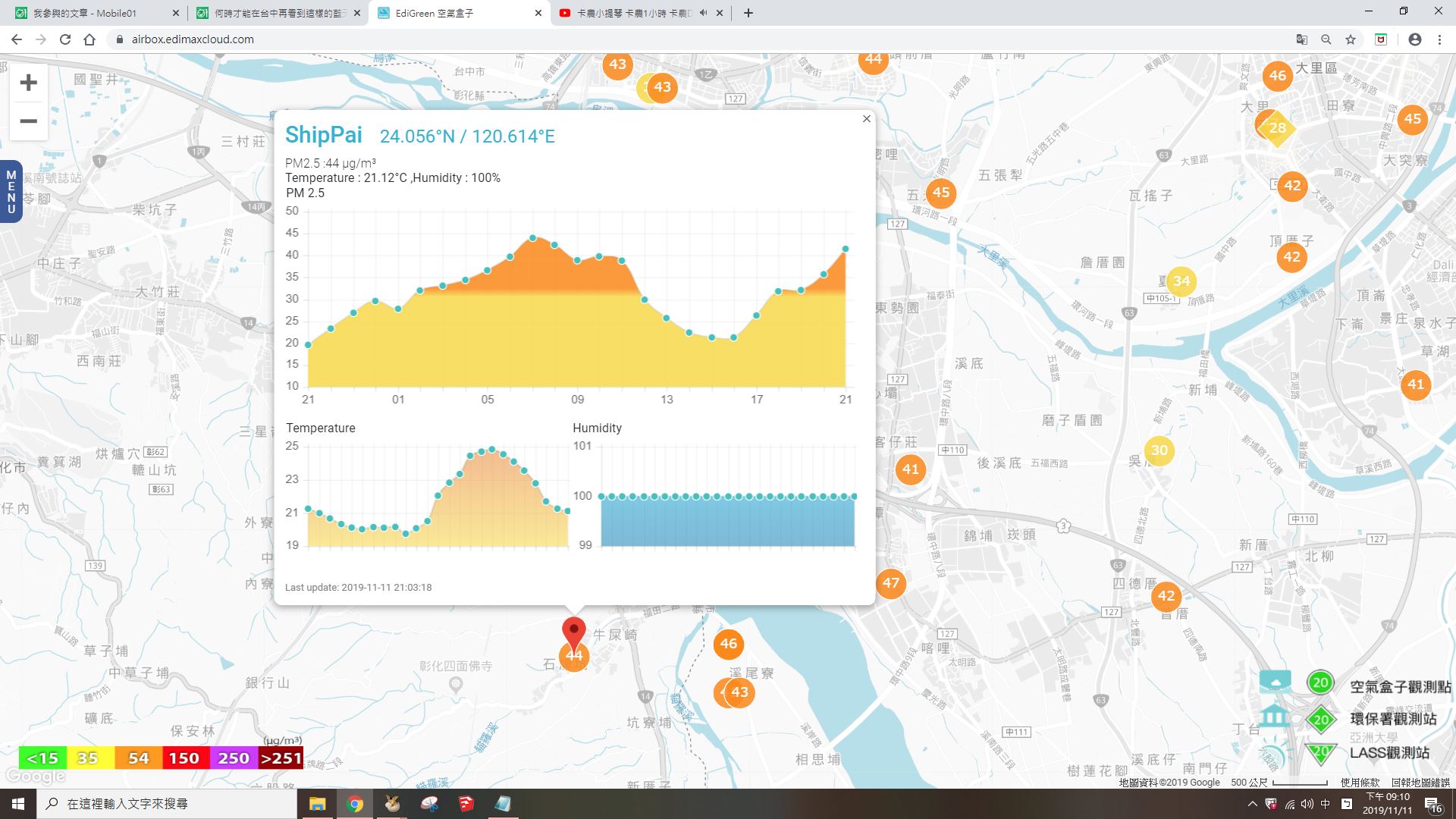Open a new browser tab
This screenshot has width=1456, height=819.
tap(748, 13)
